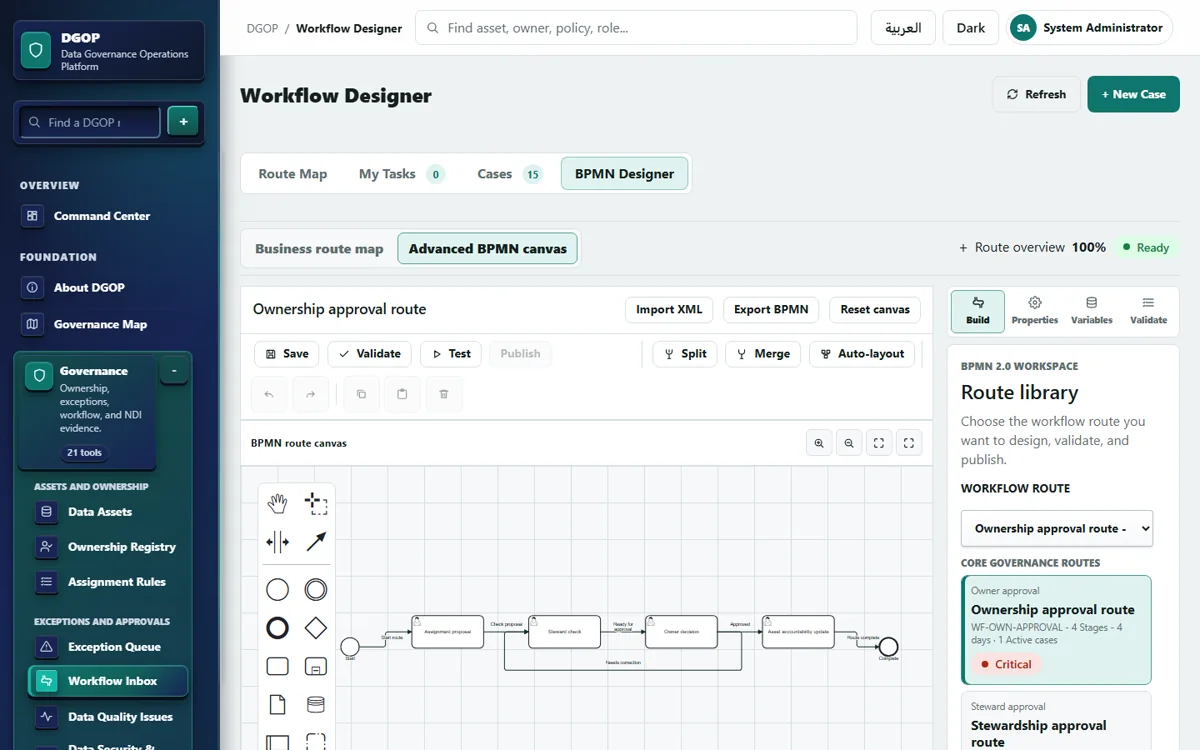Click Import XML
The width and height of the screenshot is (1200, 750).
(669, 310)
